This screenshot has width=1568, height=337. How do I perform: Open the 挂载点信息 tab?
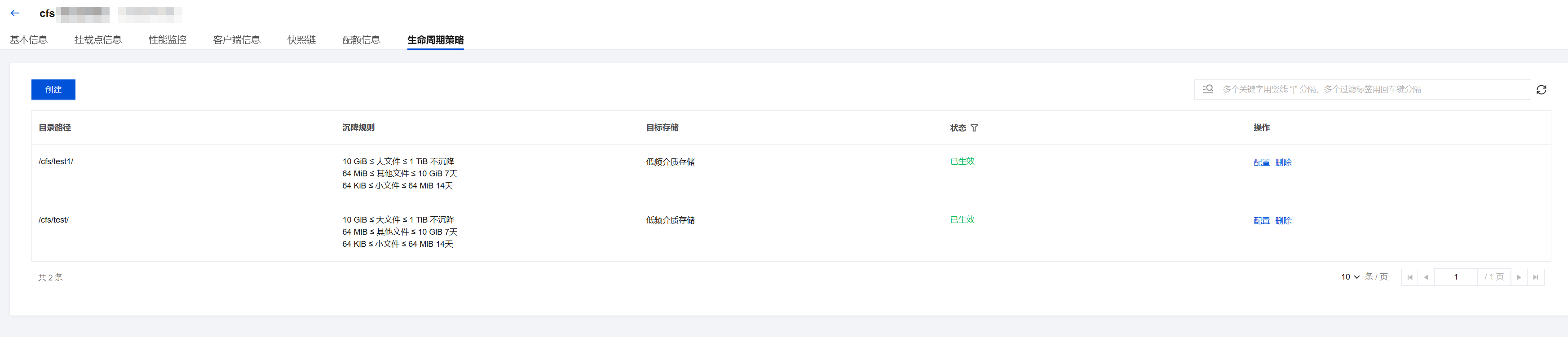[x=98, y=40]
